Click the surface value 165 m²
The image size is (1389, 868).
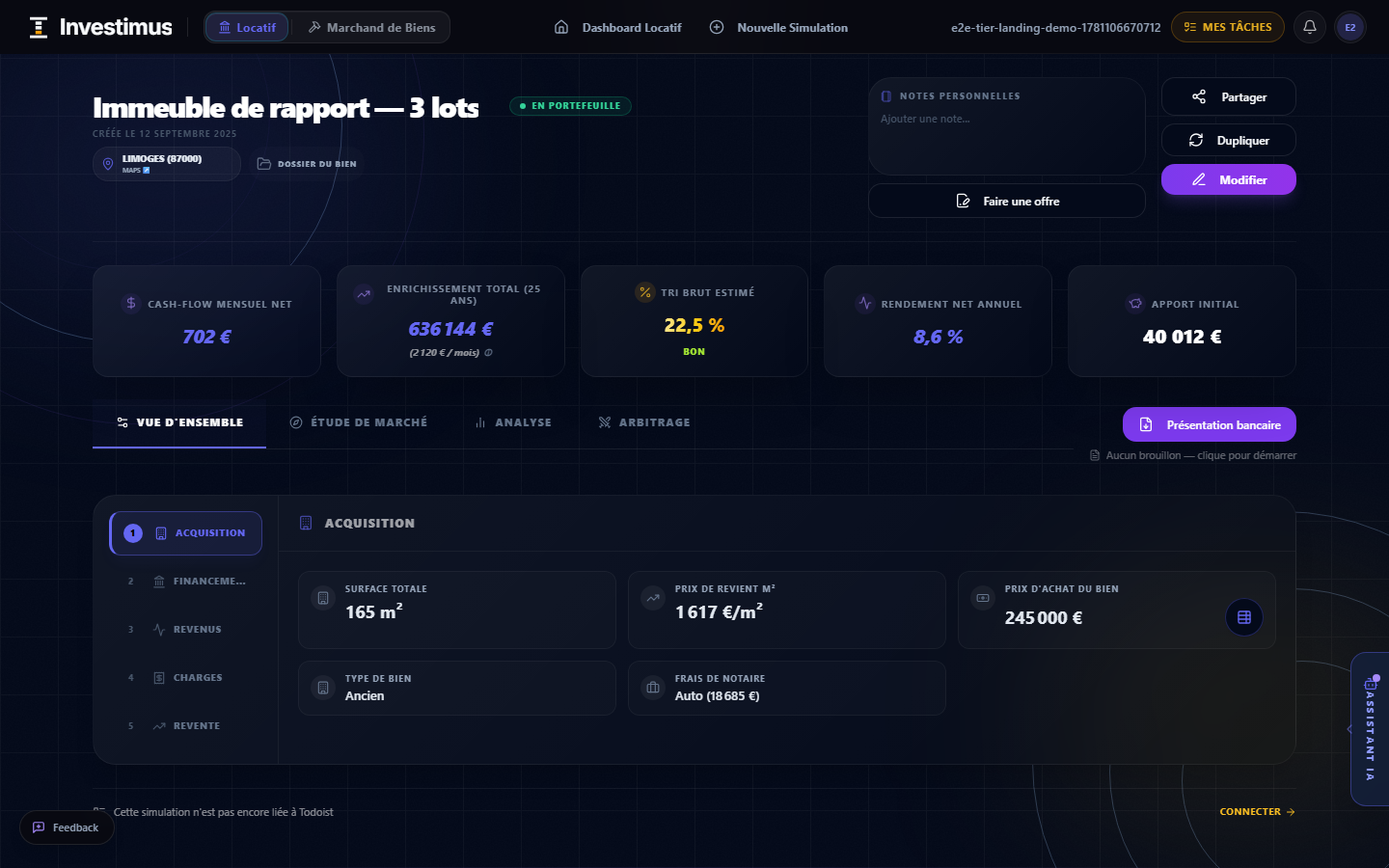click(x=374, y=611)
